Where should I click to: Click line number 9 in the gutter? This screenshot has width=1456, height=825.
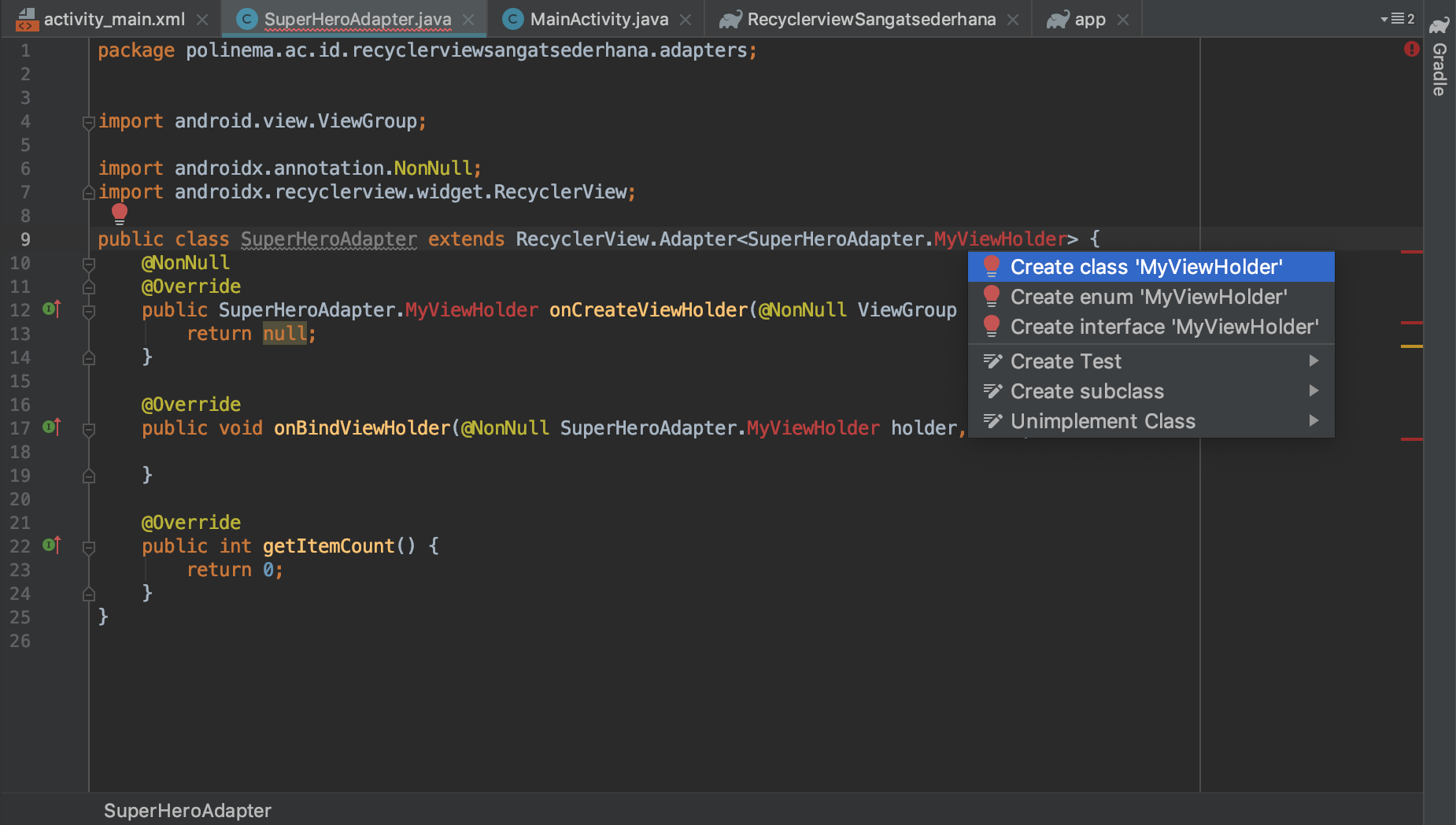click(x=25, y=239)
